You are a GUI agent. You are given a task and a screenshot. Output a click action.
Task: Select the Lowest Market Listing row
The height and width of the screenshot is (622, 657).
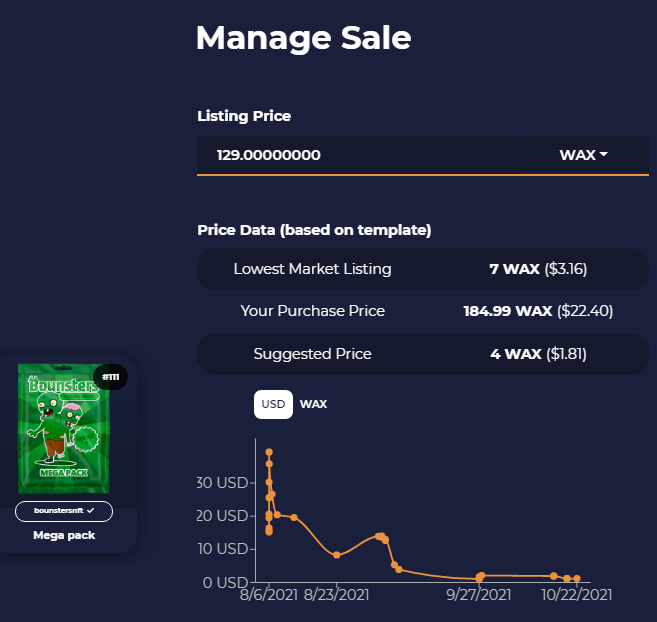pyautogui.click(x=423, y=269)
